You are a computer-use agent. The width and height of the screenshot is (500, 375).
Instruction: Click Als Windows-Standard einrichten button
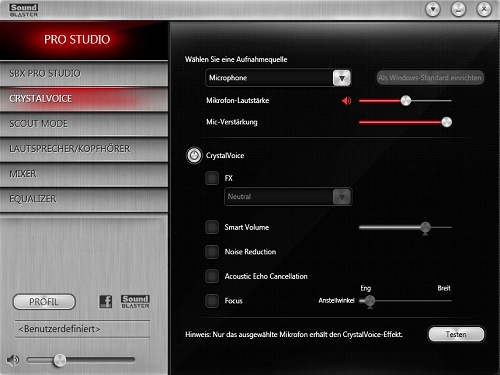pos(430,78)
